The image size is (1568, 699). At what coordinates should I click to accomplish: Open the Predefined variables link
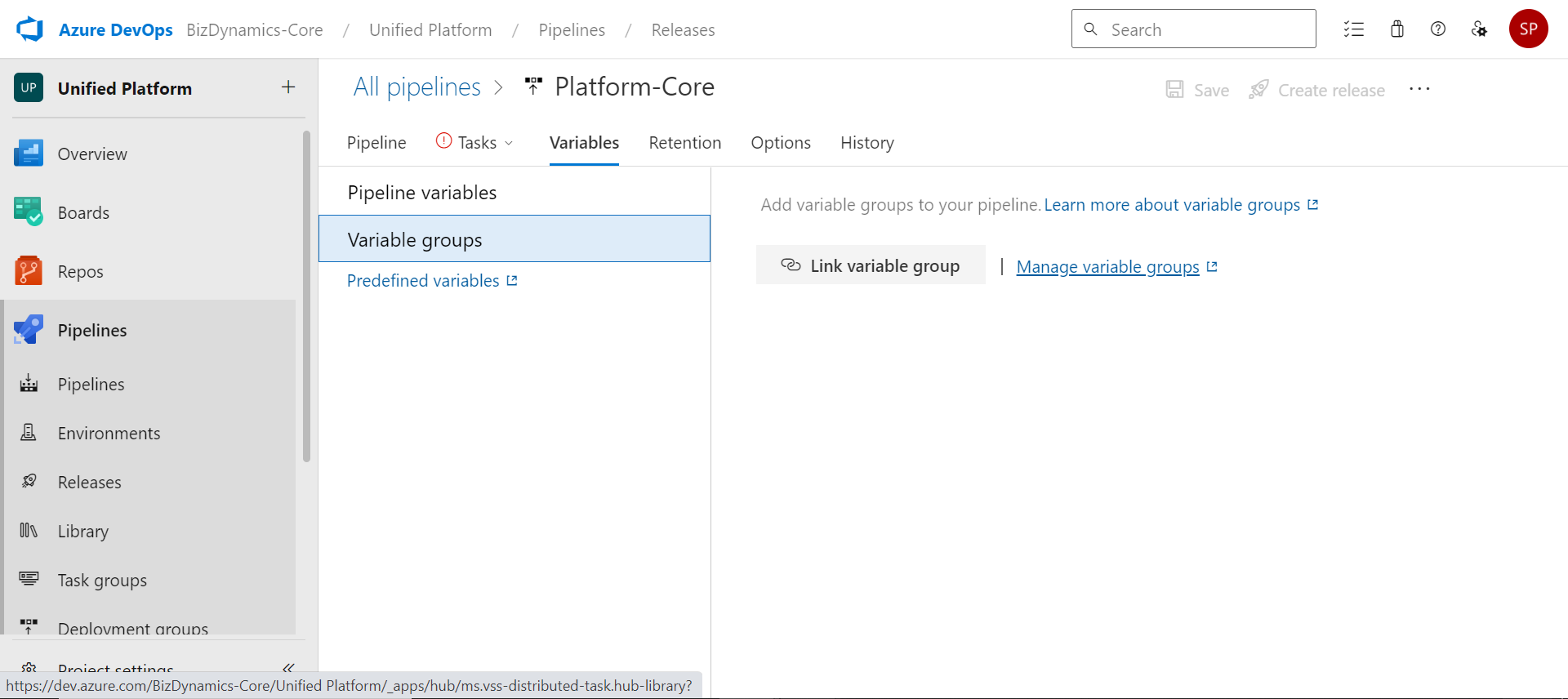[x=432, y=281]
